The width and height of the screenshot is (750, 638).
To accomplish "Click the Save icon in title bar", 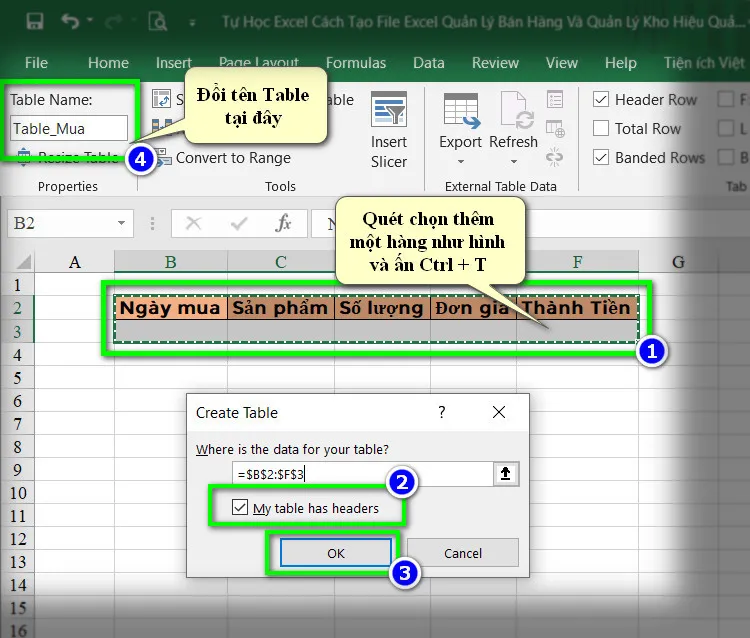I will pyautogui.click(x=34, y=20).
